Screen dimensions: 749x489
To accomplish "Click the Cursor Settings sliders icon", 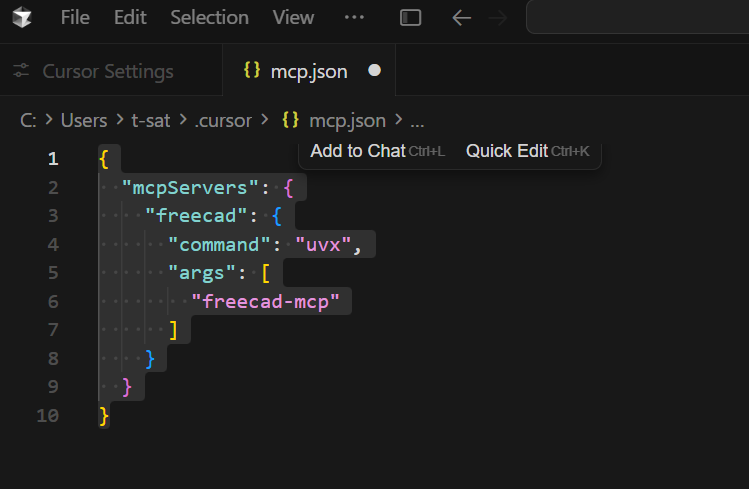I will click(x=21, y=71).
